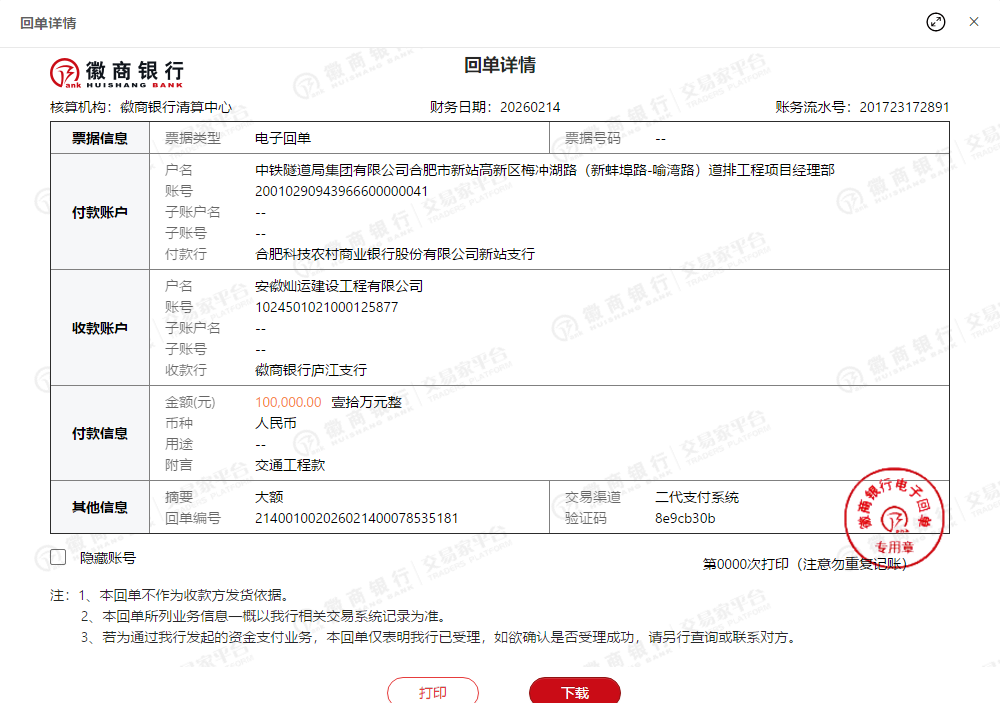The width and height of the screenshot is (1000, 703).
Task: Click the fullscreen expand icon
Action: pyautogui.click(x=936, y=22)
